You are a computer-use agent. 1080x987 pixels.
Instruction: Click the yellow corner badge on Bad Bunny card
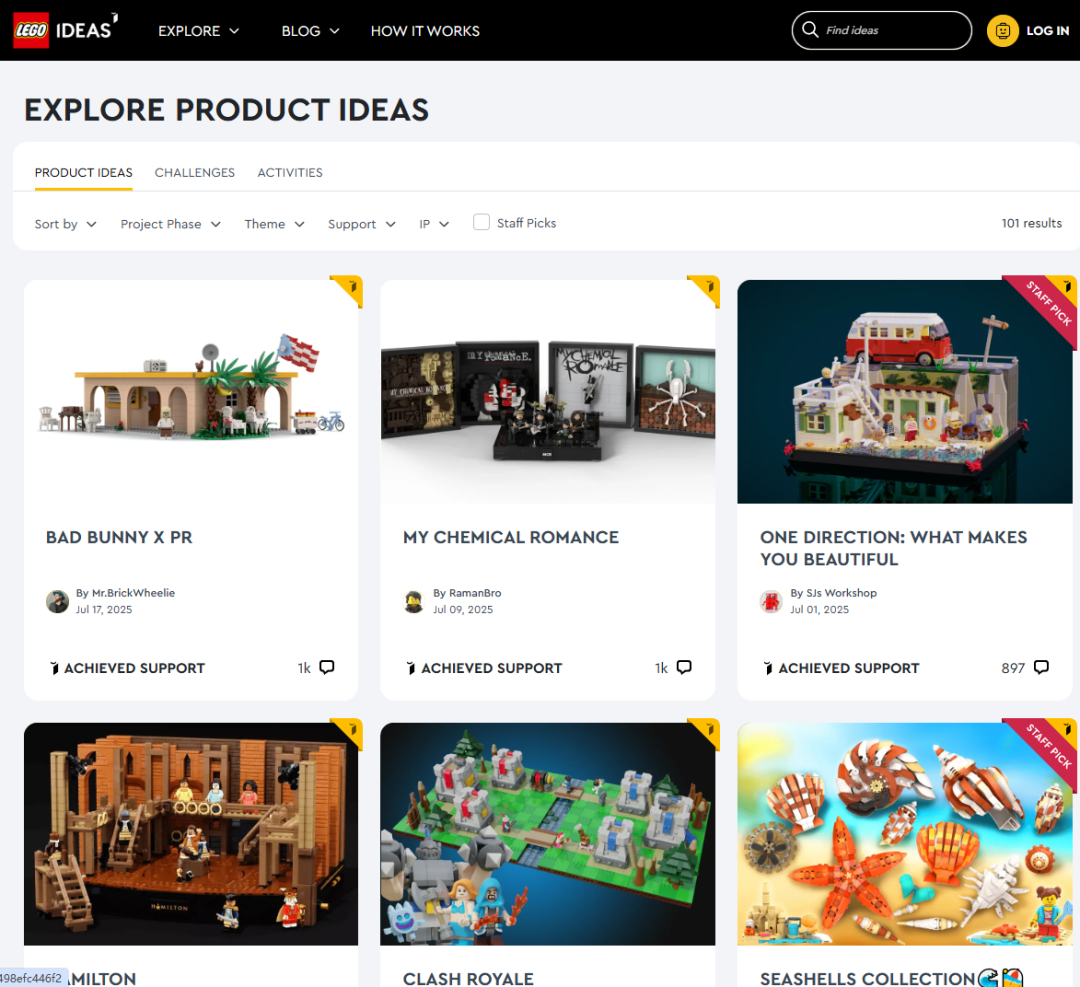(349, 289)
